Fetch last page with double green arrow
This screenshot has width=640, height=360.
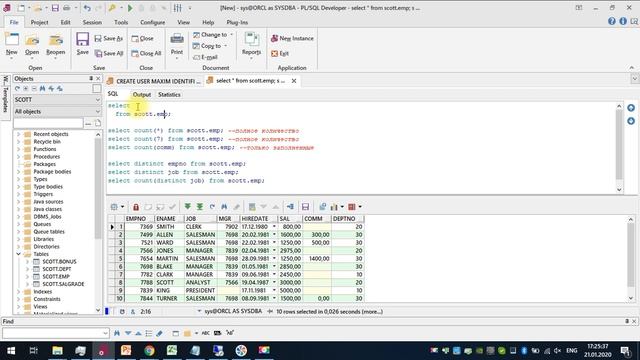200,207
